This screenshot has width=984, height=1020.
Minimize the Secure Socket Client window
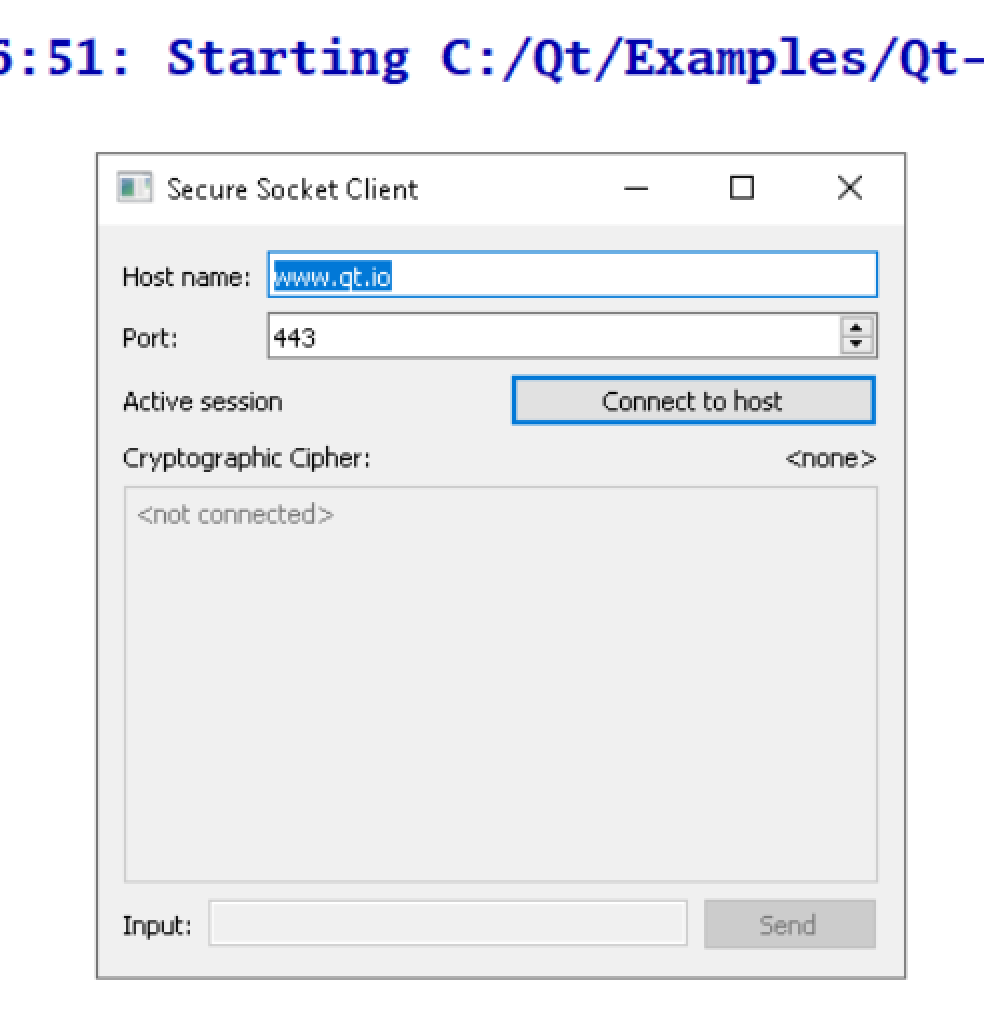point(635,188)
